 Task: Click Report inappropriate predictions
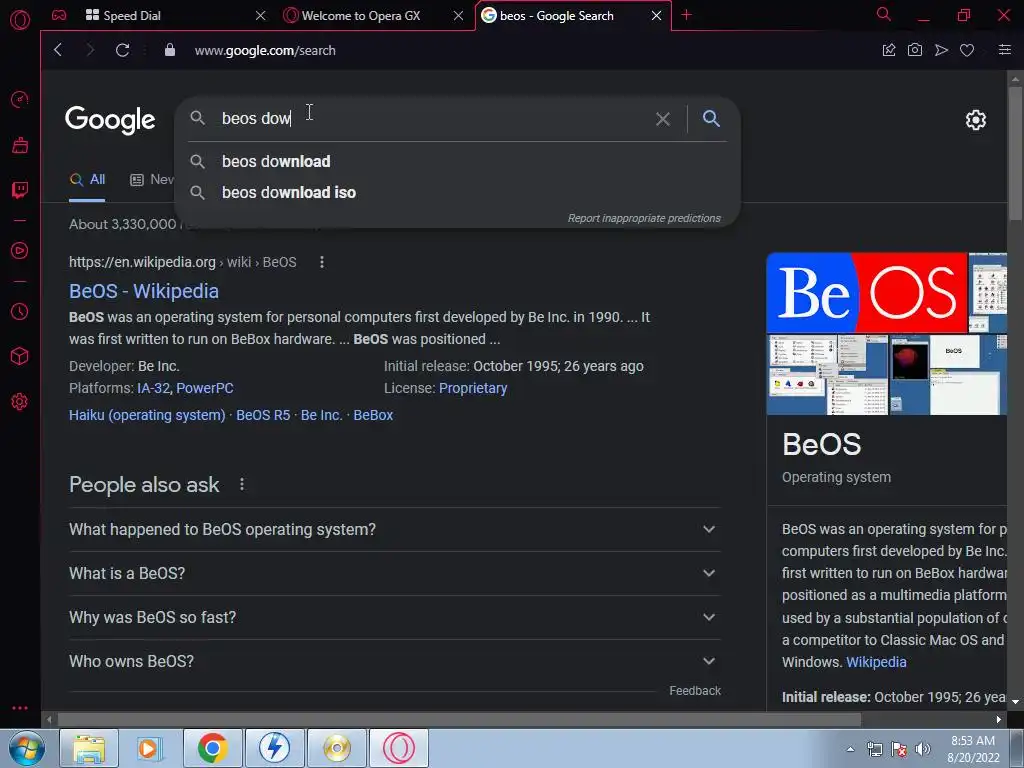click(x=644, y=218)
